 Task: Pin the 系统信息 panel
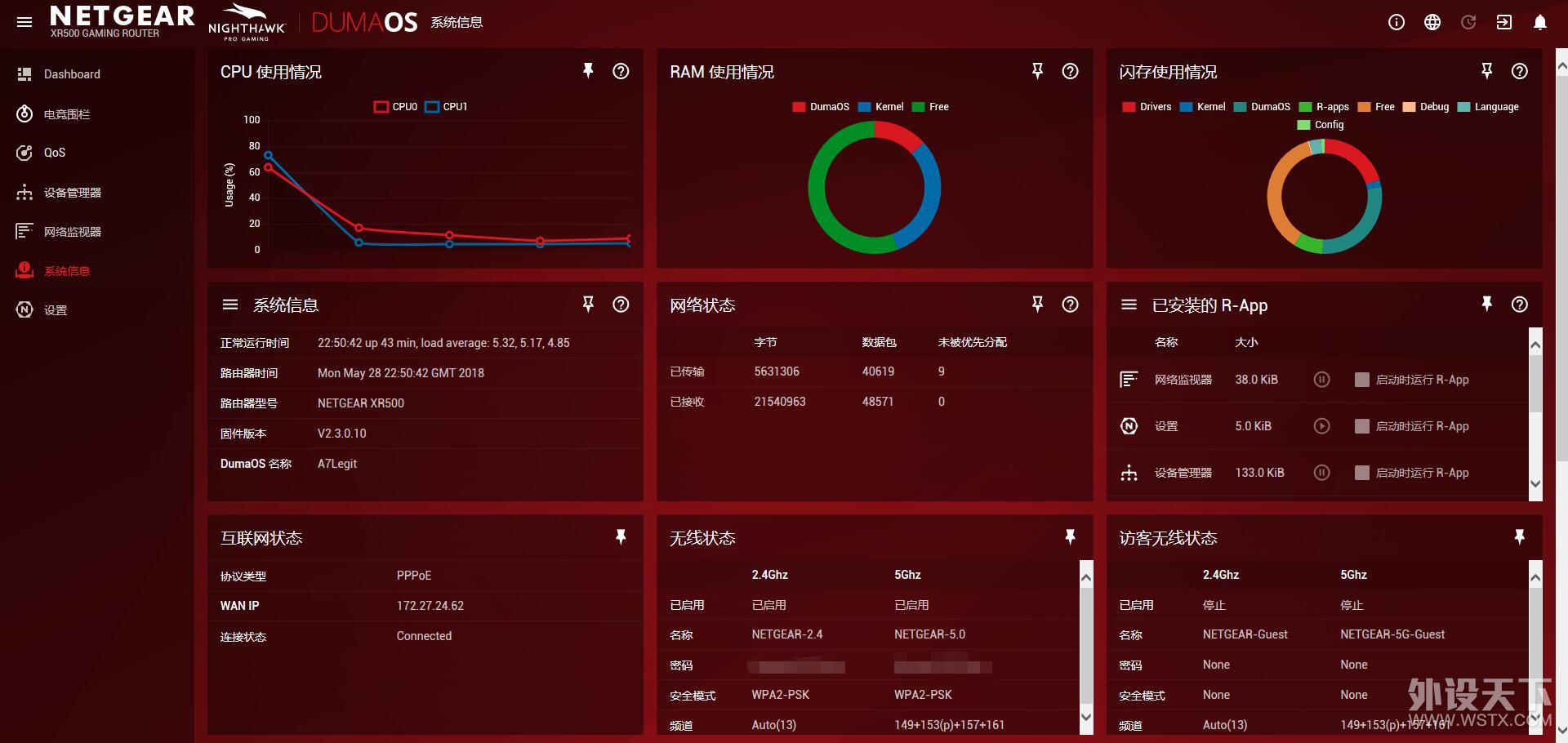[x=588, y=305]
